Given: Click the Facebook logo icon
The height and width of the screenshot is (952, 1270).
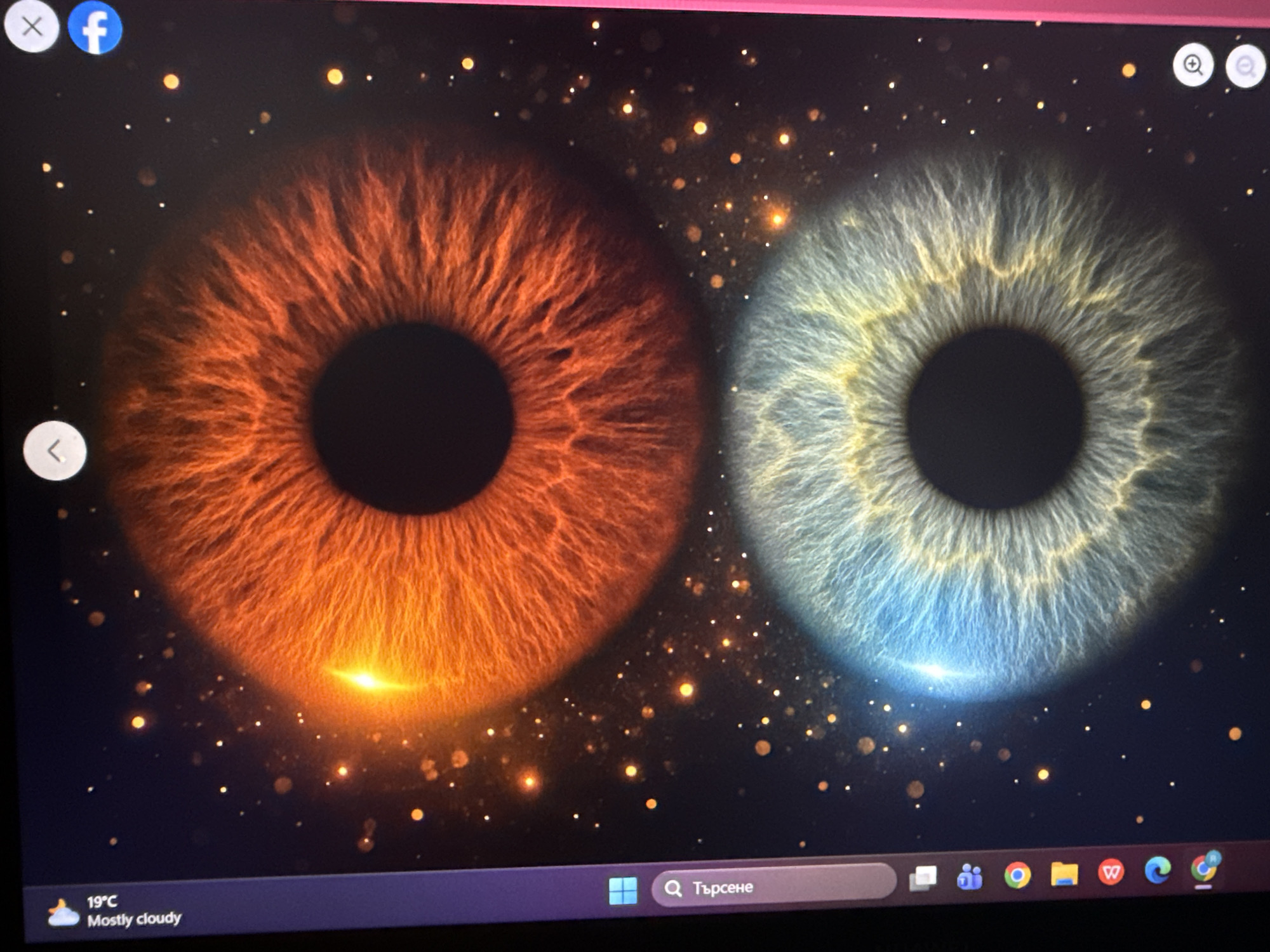Looking at the screenshot, I should (x=95, y=27).
